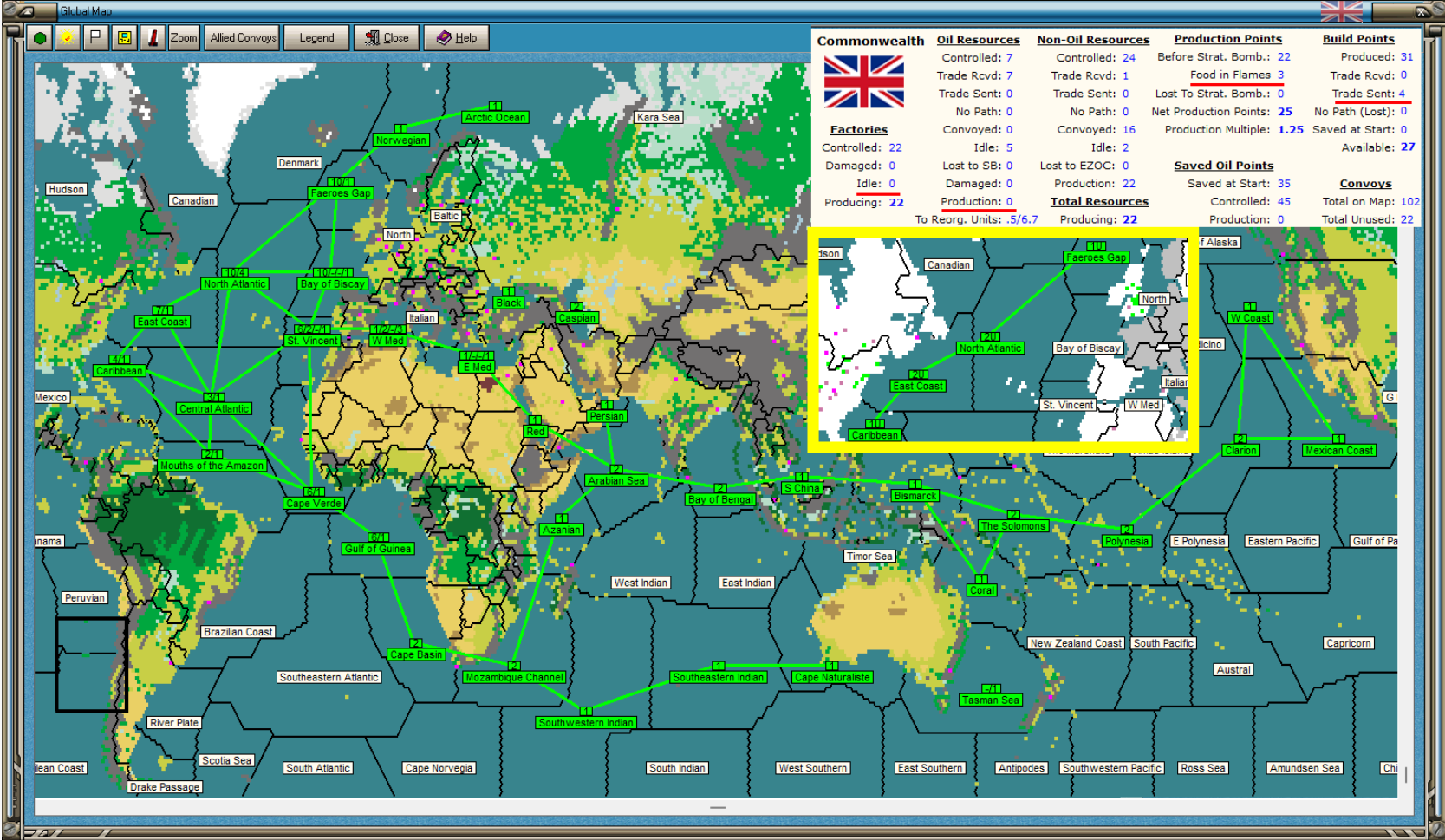The height and width of the screenshot is (840, 1445).
Task: Select the W Coast sea area label
Action: pyautogui.click(x=1251, y=318)
